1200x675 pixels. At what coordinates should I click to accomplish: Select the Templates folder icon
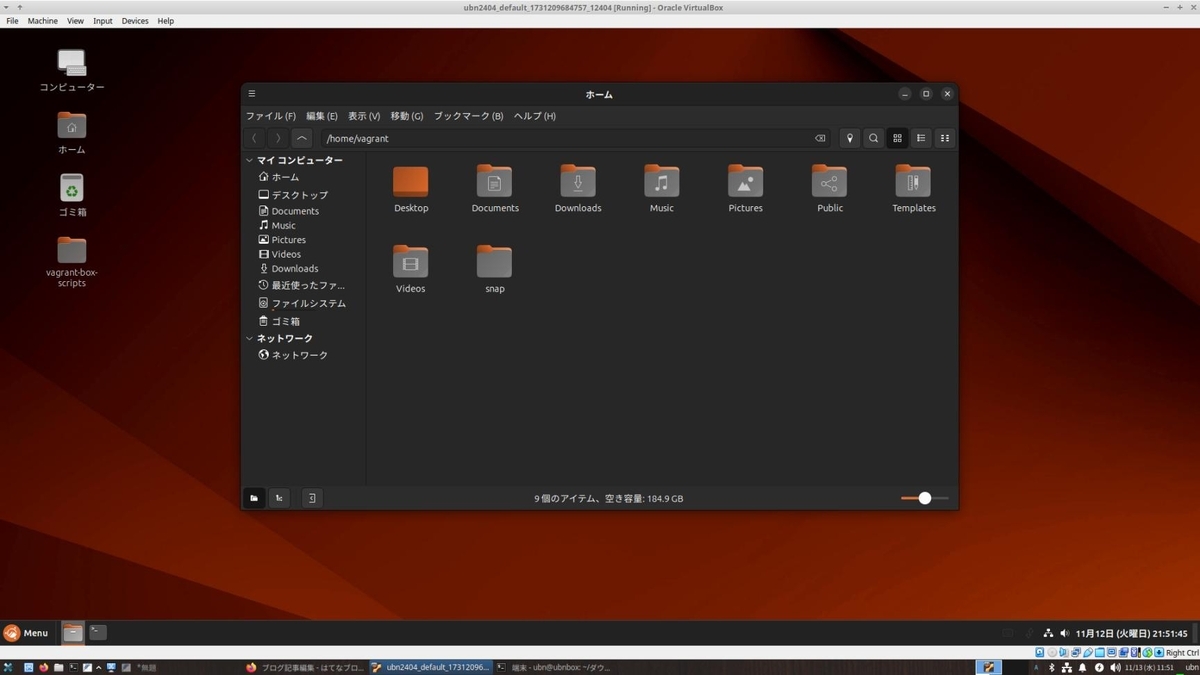pyautogui.click(x=913, y=182)
